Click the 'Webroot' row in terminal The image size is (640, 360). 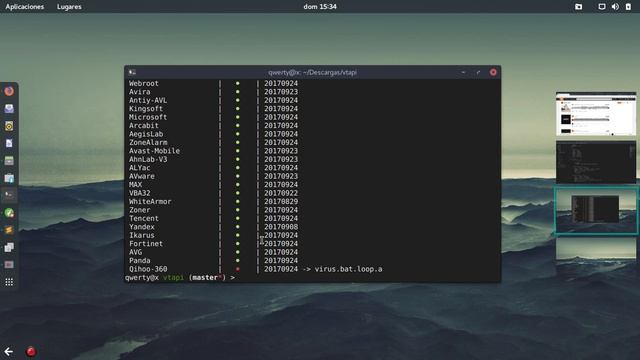point(213,83)
